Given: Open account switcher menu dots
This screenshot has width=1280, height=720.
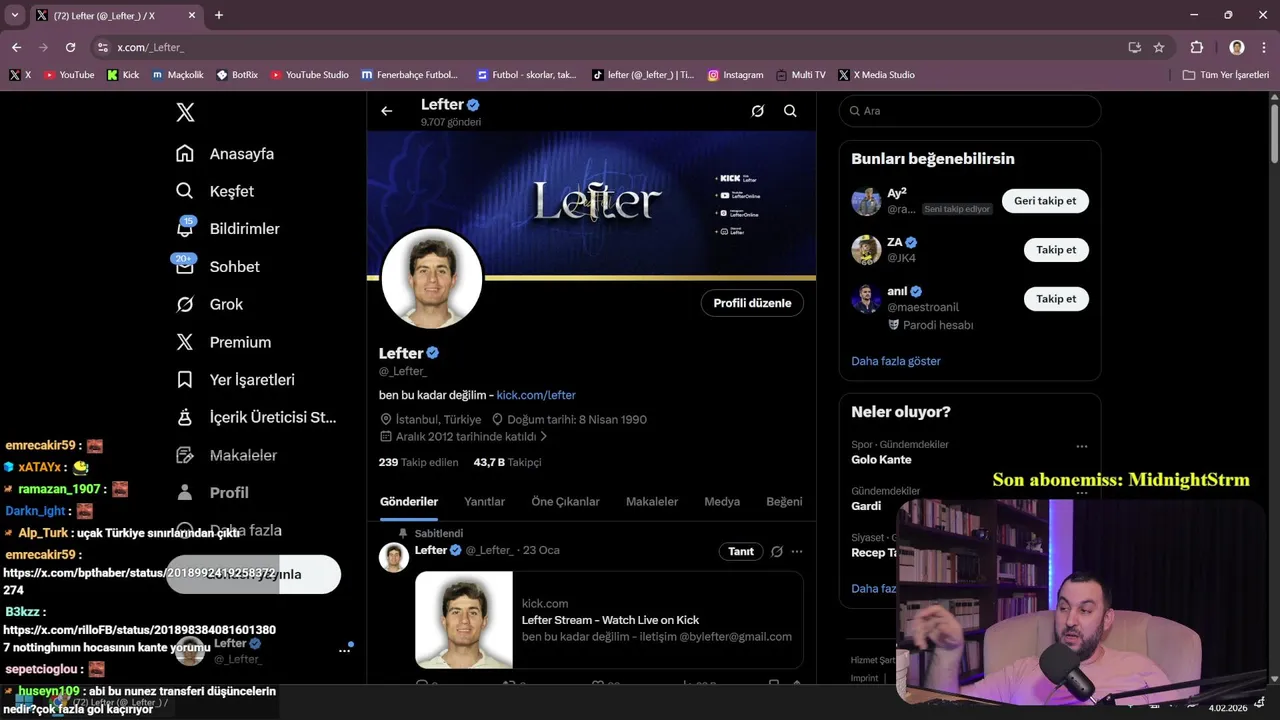Looking at the screenshot, I should [344, 650].
